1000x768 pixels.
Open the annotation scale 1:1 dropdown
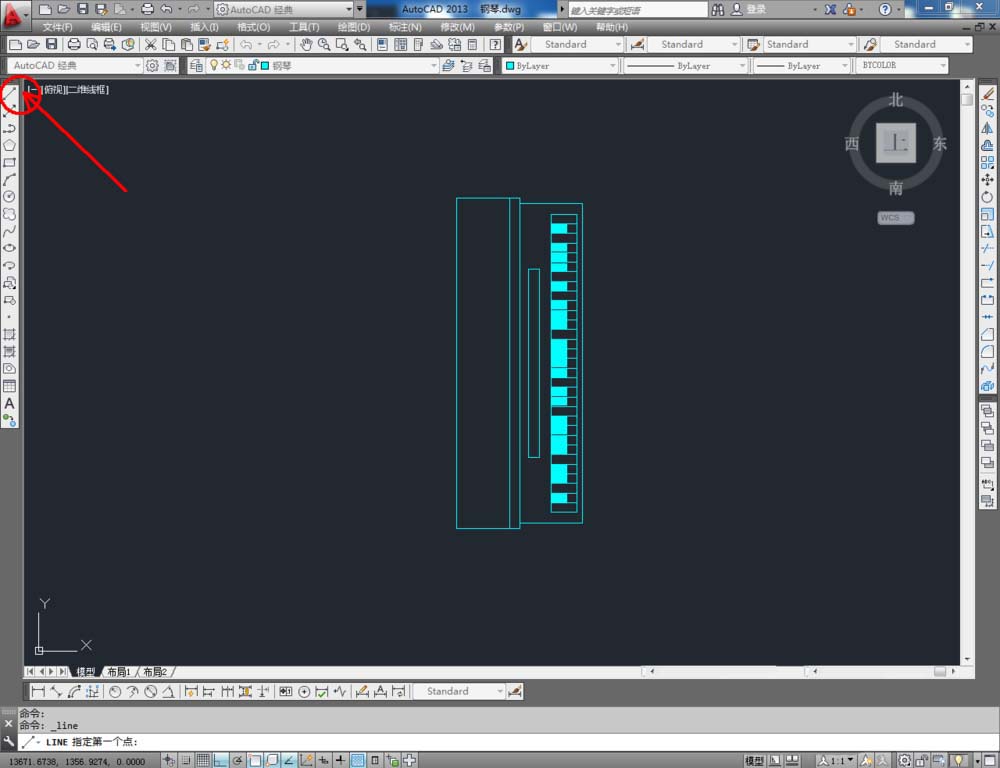pyautogui.click(x=836, y=760)
